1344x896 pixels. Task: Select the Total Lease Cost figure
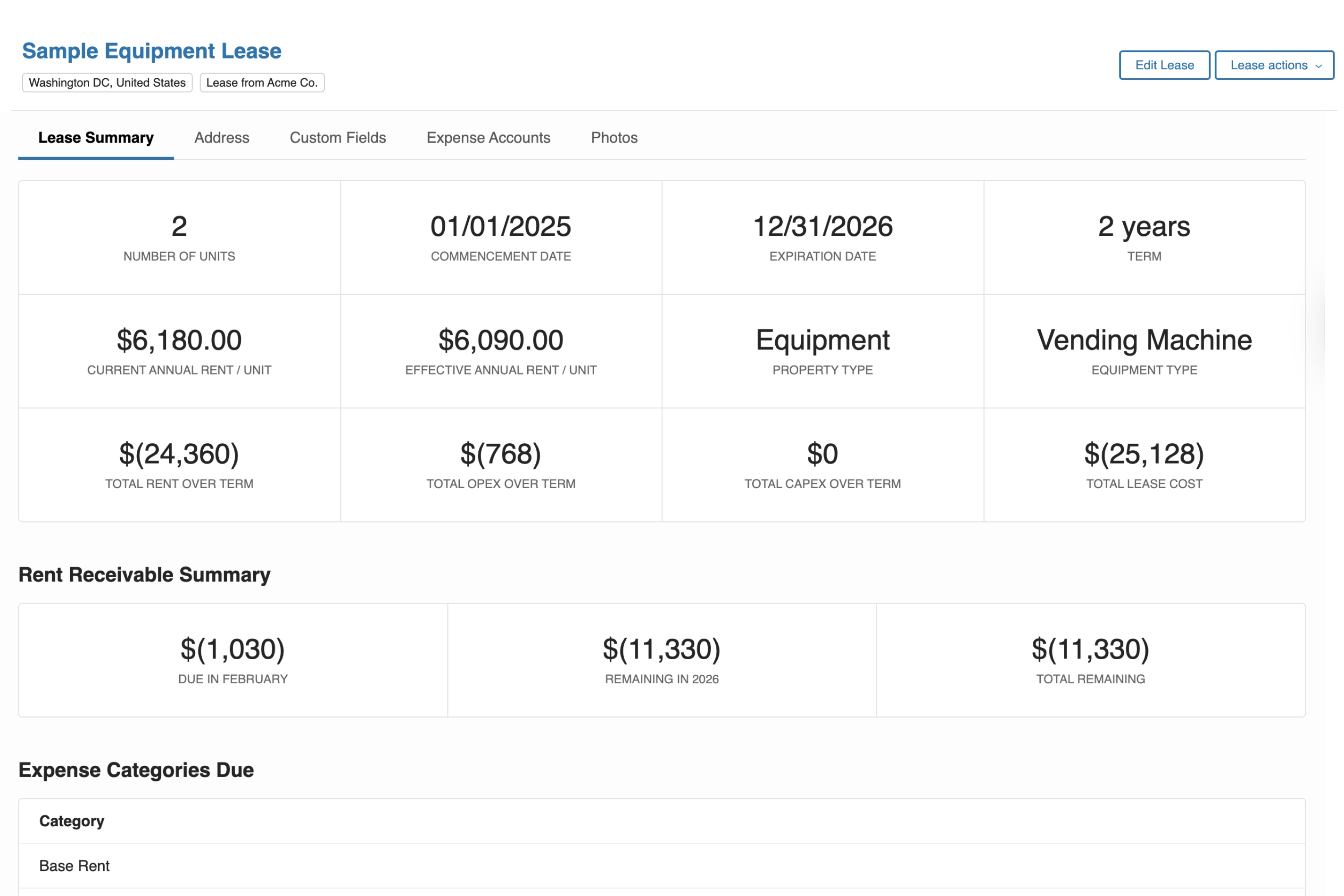coord(1144,454)
